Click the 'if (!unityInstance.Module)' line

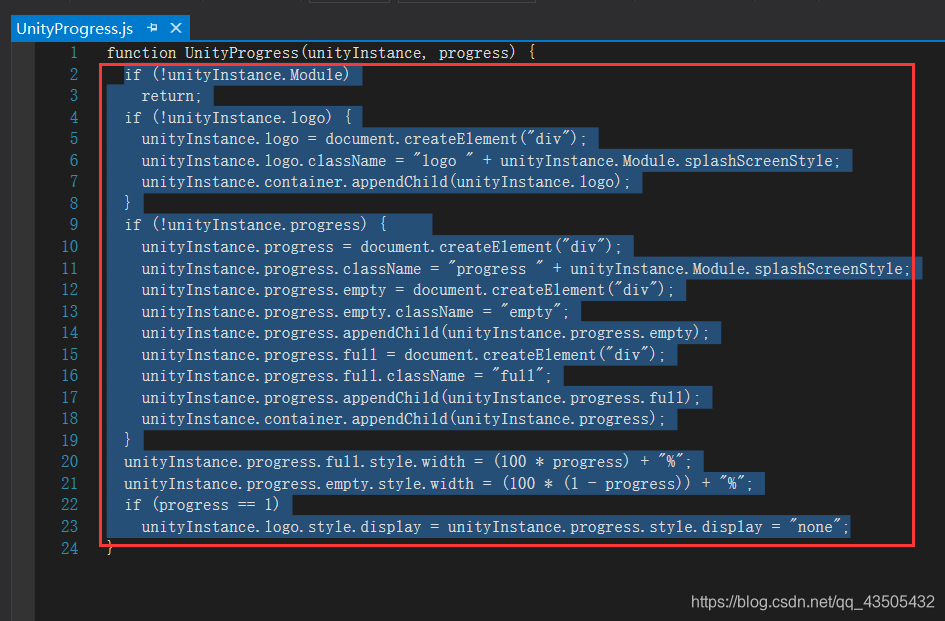[237, 75]
